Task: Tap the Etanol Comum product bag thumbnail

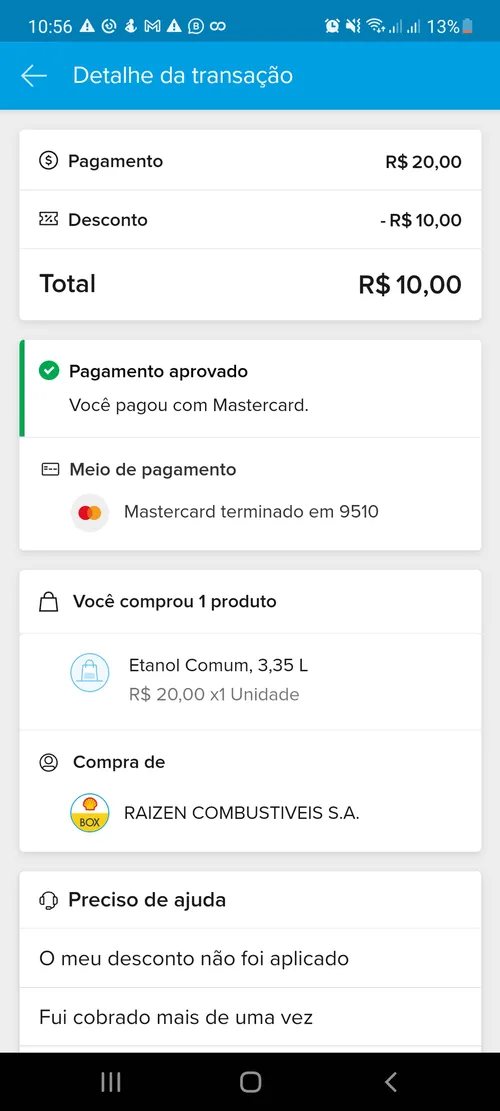Action: point(90,673)
